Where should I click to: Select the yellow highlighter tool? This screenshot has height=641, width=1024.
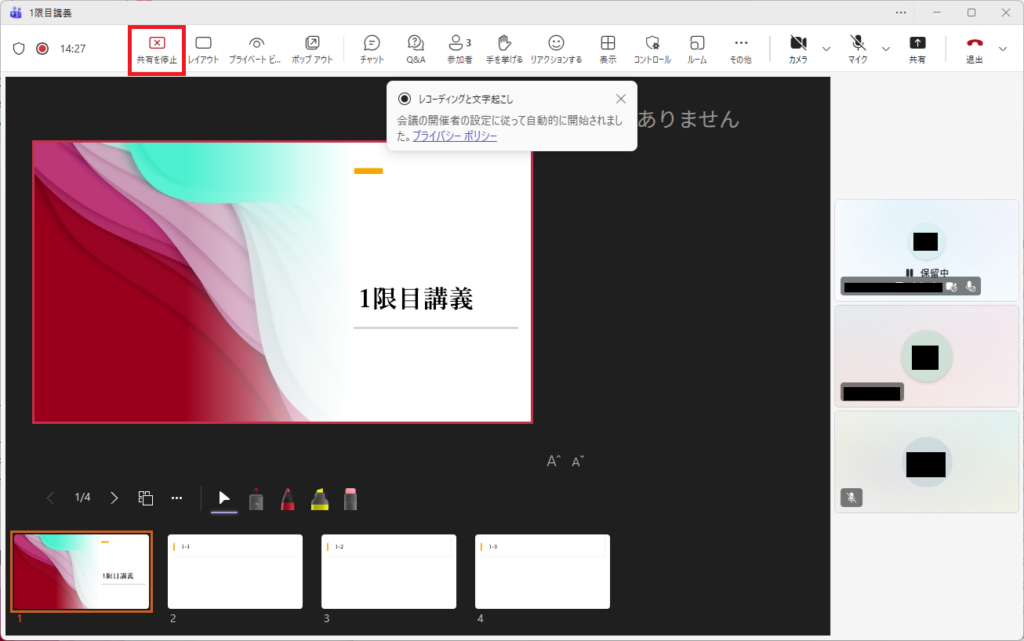(x=319, y=498)
